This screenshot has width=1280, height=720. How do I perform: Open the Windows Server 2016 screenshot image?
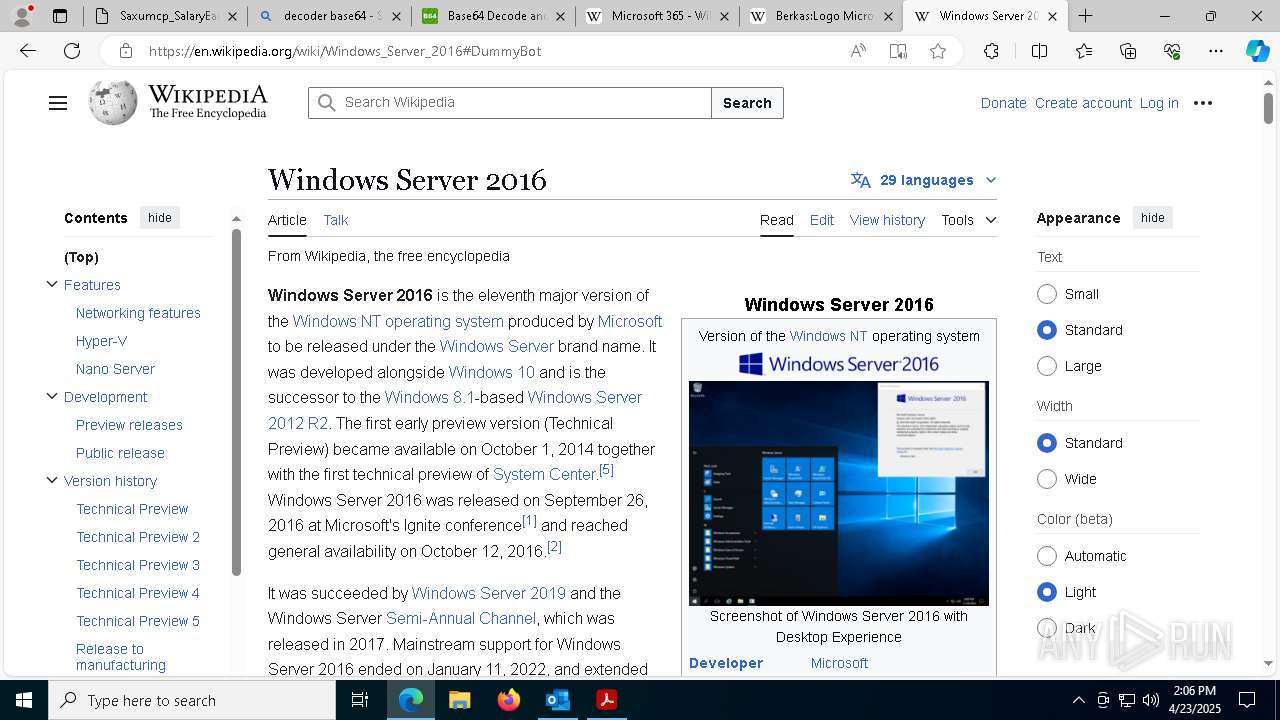(x=839, y=493)
